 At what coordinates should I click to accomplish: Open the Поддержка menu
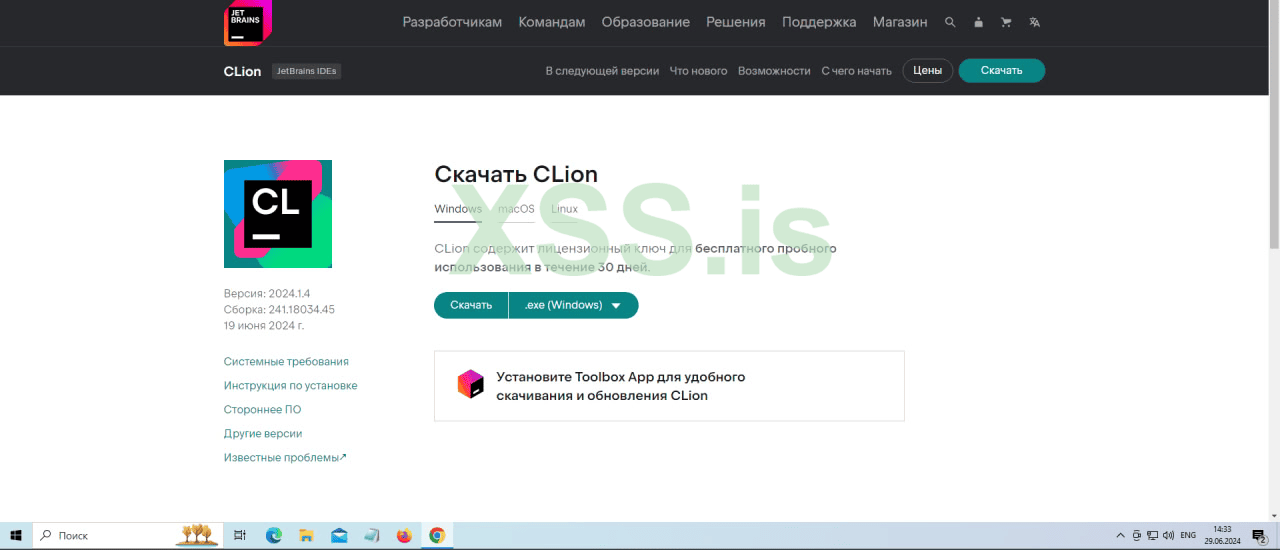point(819,22)
